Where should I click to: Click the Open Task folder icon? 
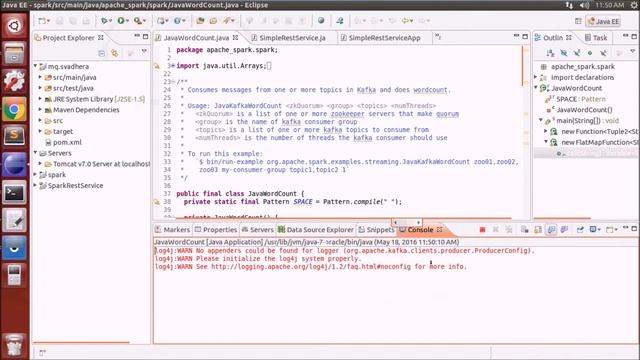pos(213,20)
